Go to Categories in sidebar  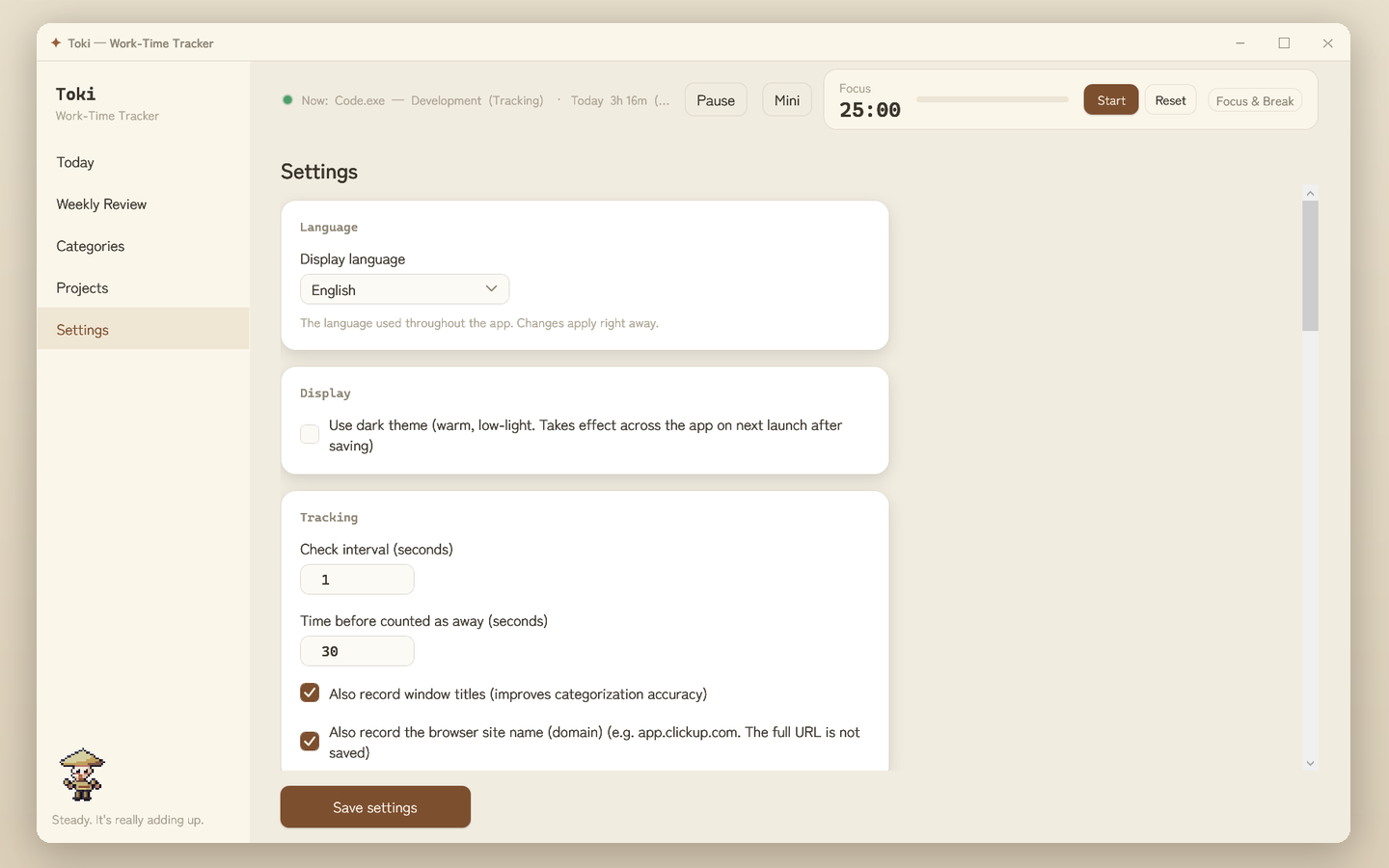click(143, 246)
